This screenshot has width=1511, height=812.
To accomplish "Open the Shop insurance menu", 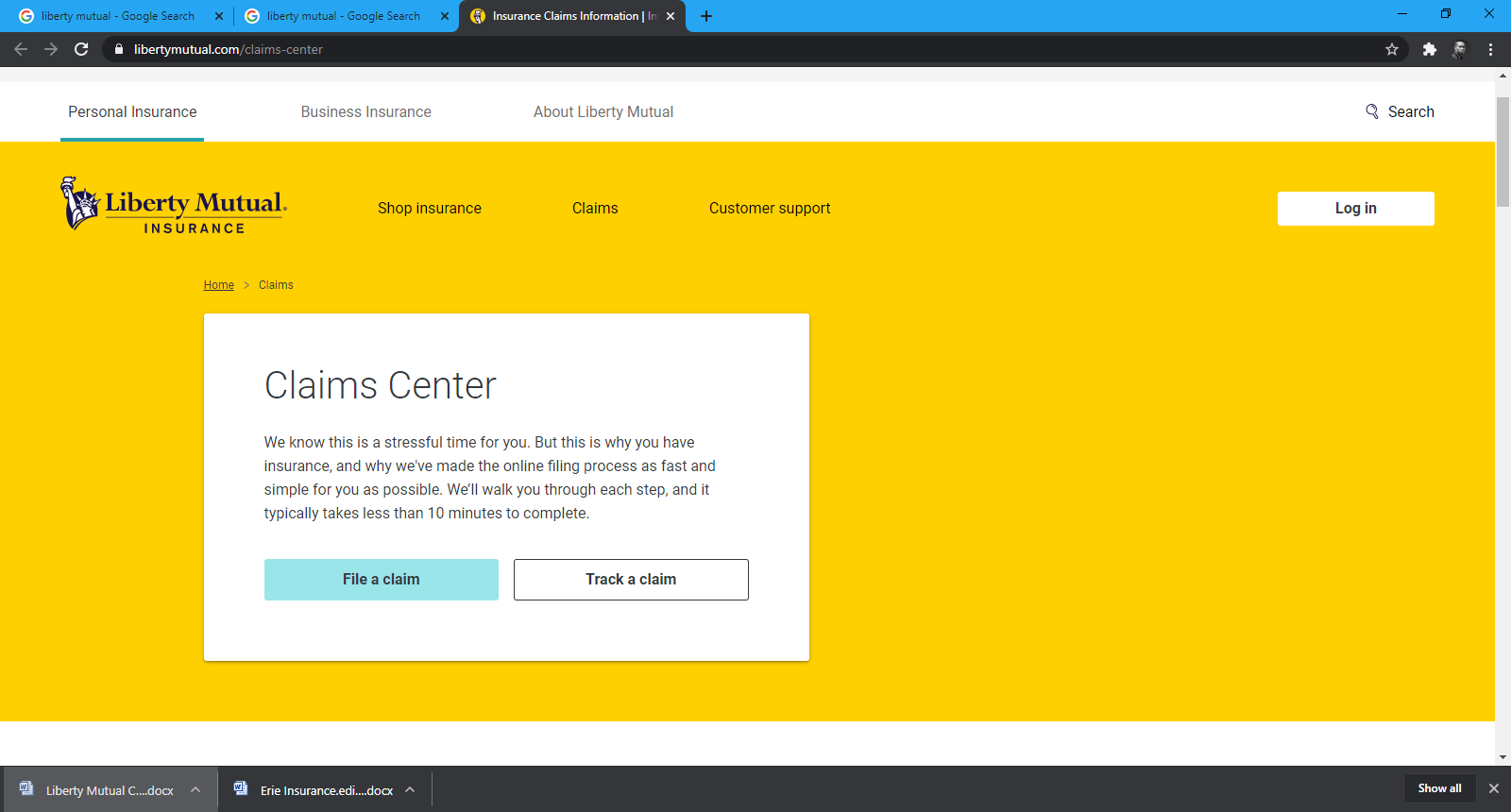I will (x=430, y=208).
